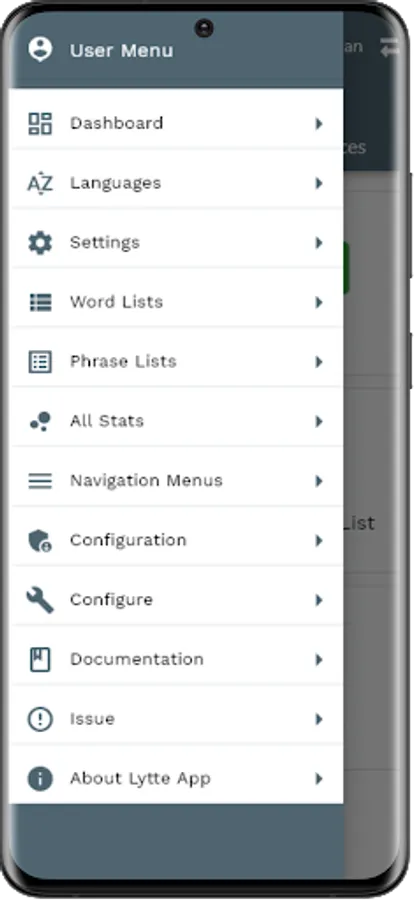This screenshot has width=415, height=900.
Task: Select the Word Lists menu item
Action: tap(177, 302)
